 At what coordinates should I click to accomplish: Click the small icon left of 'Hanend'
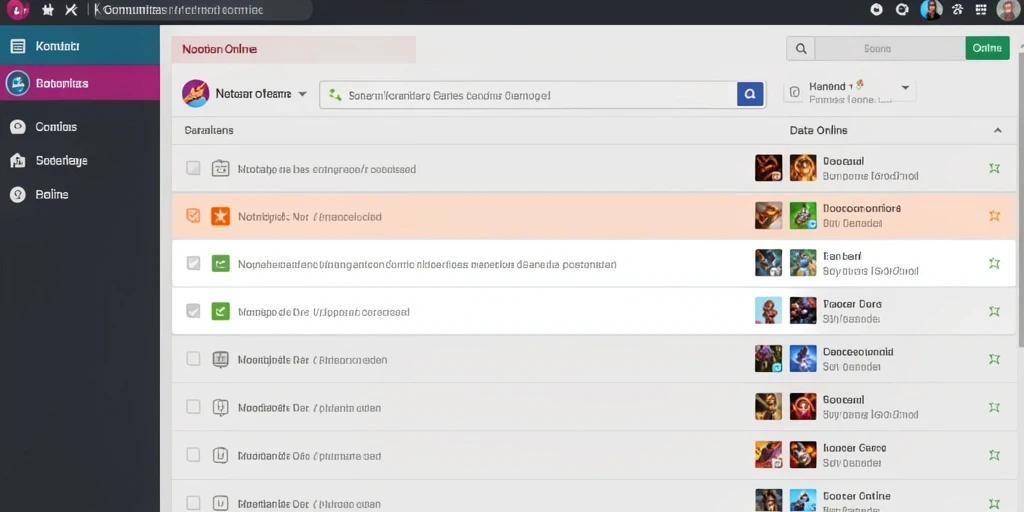click(794, 93)
